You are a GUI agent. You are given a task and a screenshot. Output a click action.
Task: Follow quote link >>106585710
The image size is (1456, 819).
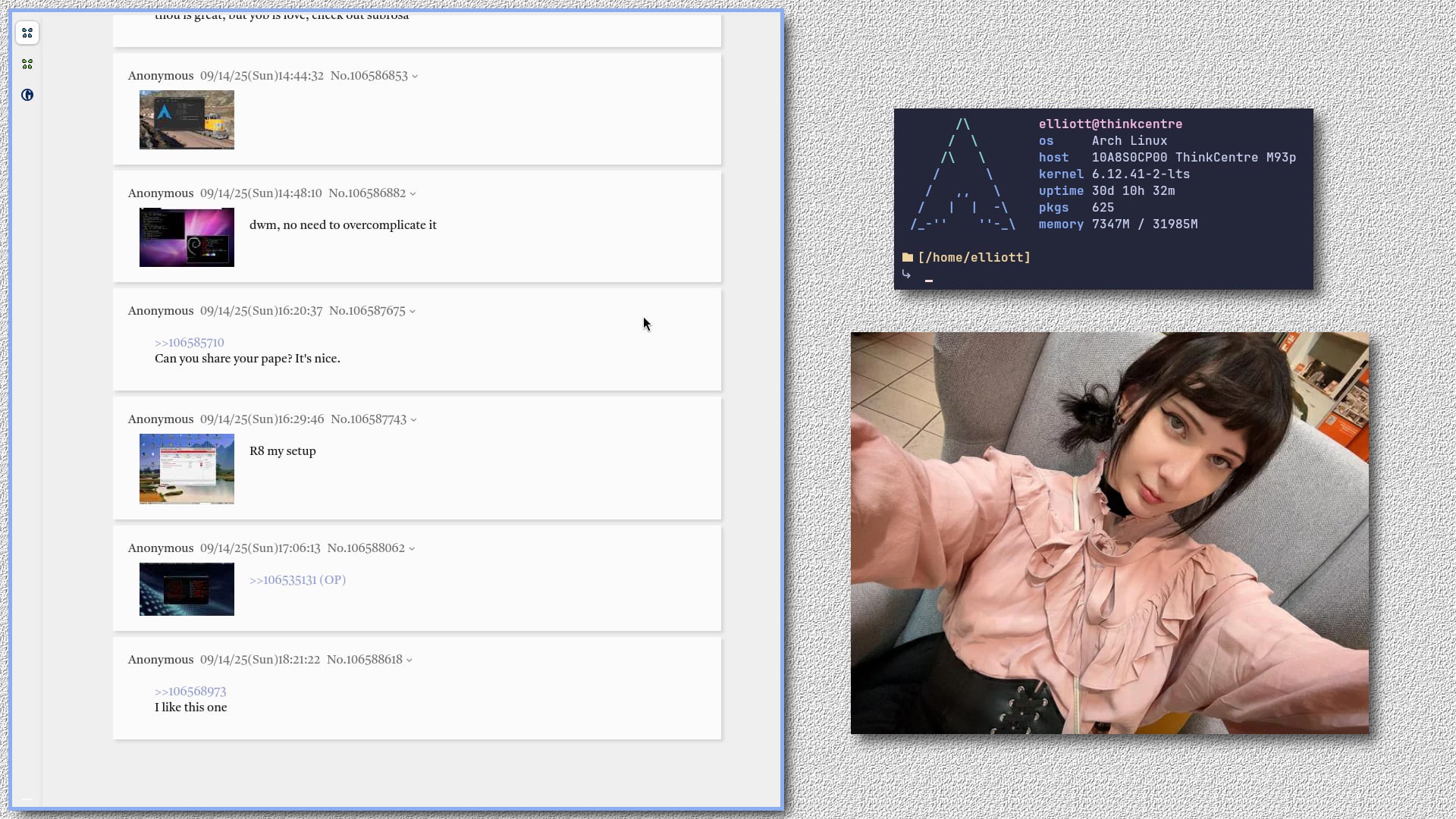[189, 343]
